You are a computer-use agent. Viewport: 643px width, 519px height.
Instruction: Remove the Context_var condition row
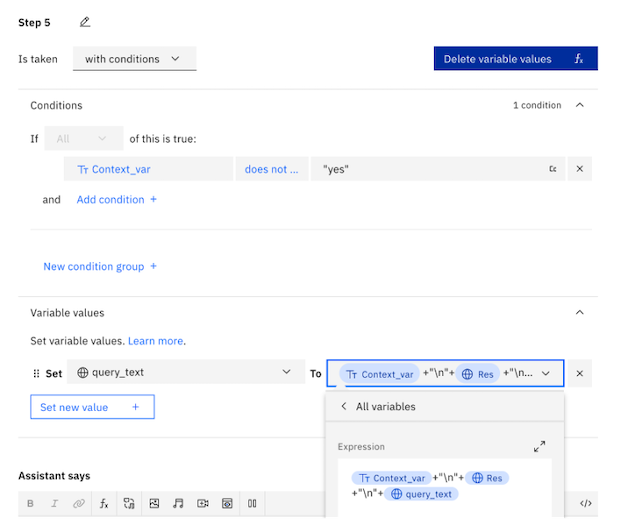[x=580, y=169]
